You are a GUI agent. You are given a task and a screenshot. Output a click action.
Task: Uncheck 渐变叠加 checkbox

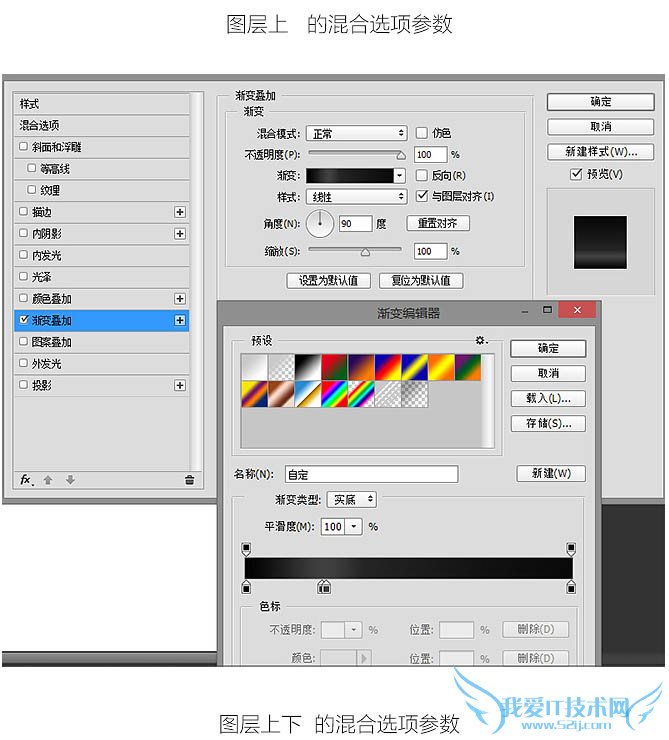24,320
